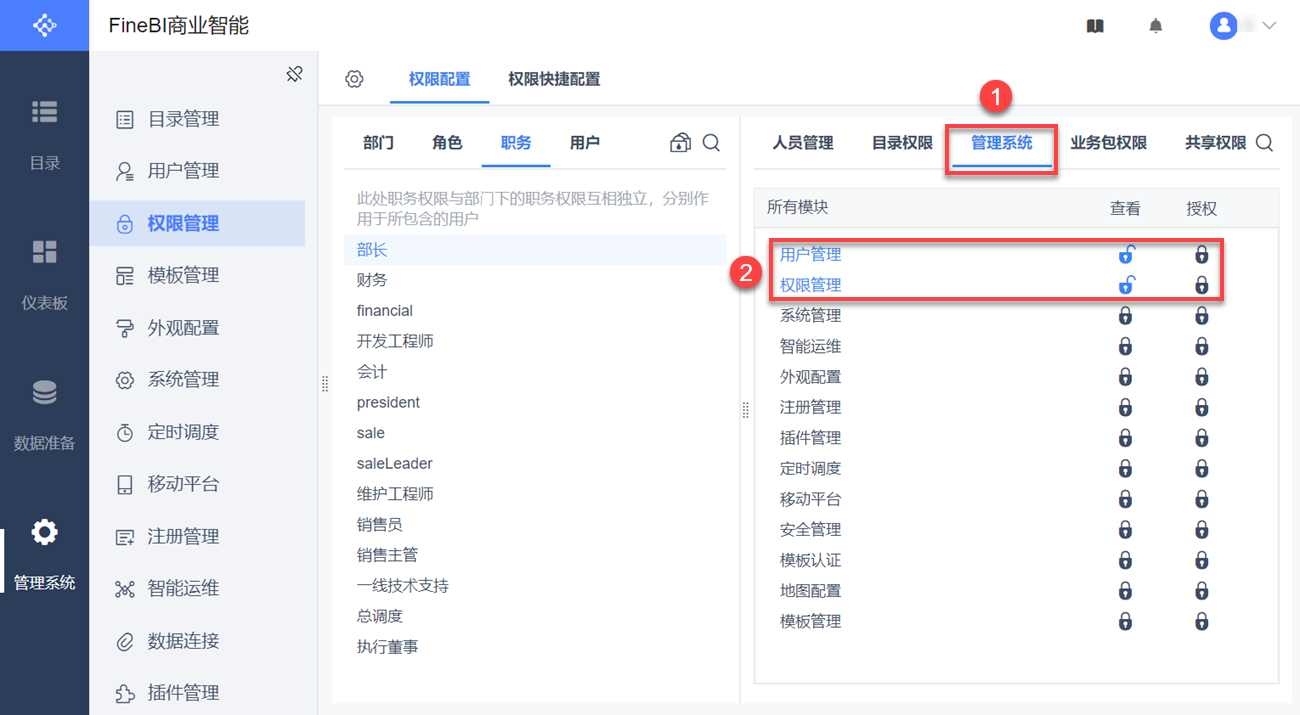The image size is (1300, 715).
Task: Switch to 权限快捷配置 tab
Action: pos(554,79)
